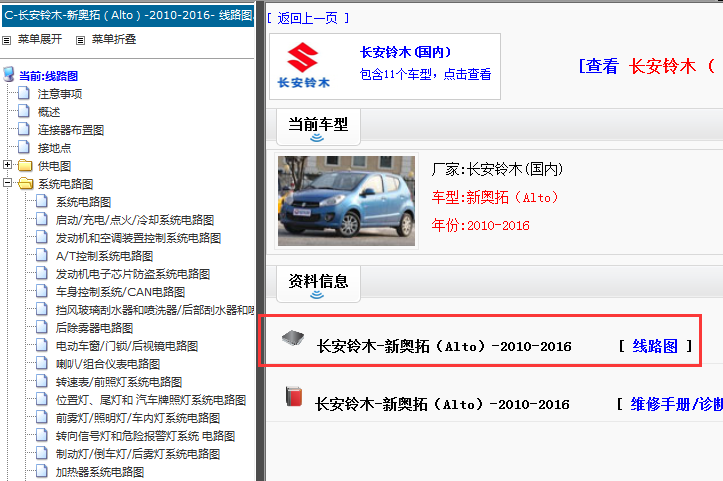Click the page icon beside 注意事项
Image resolution: width=723 pixels, height=481 pixels.
pyautogui.click(x=24, y=94)
